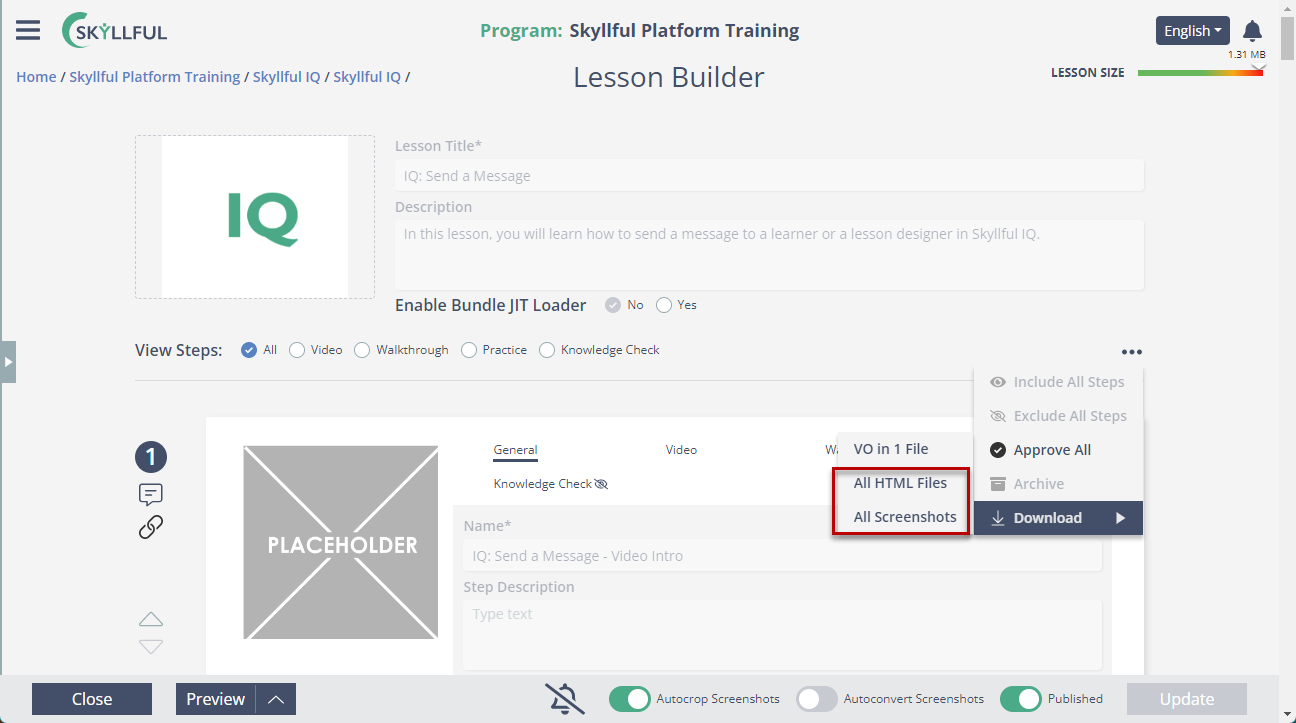Viewport: 1296px width, 723px height.
Task: Open comment icon under step 1
Action: click(151, 494)
